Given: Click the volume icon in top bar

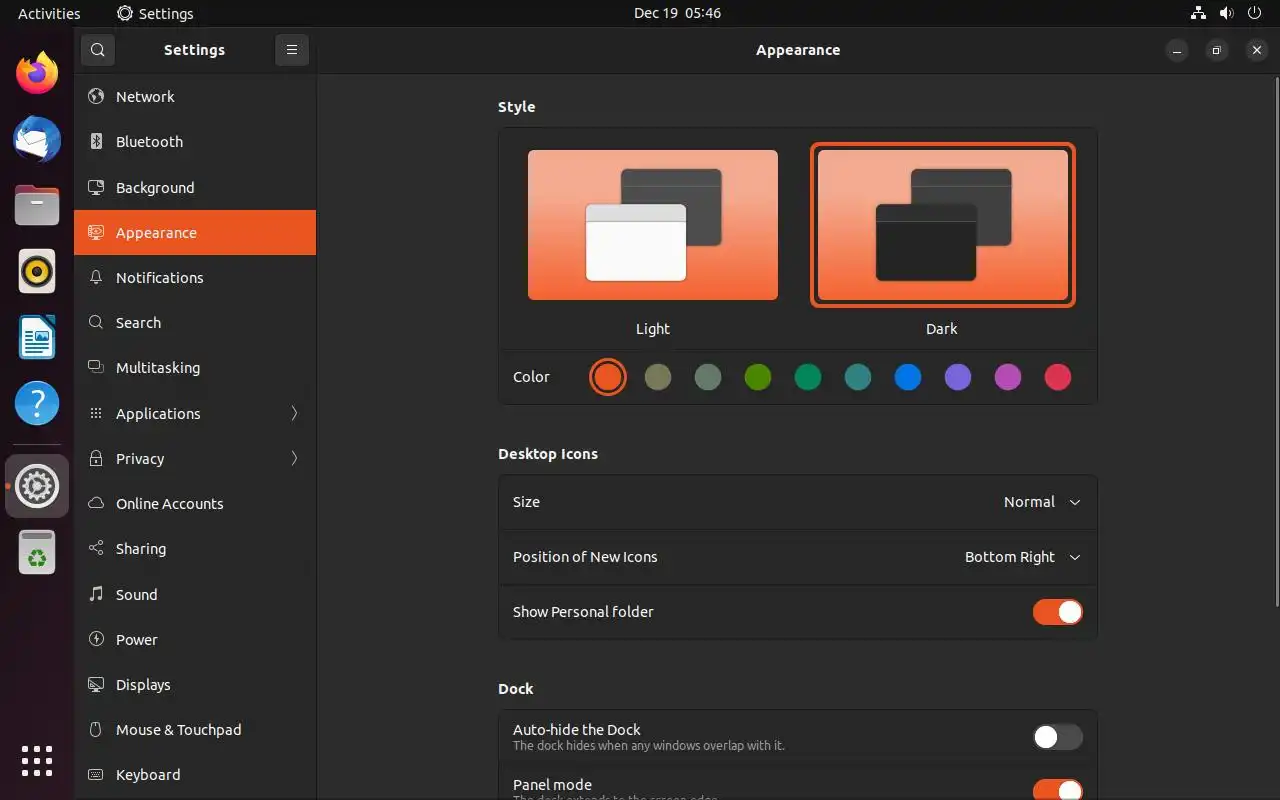Looking at the screenshot, I should (x=1226, y=13).
